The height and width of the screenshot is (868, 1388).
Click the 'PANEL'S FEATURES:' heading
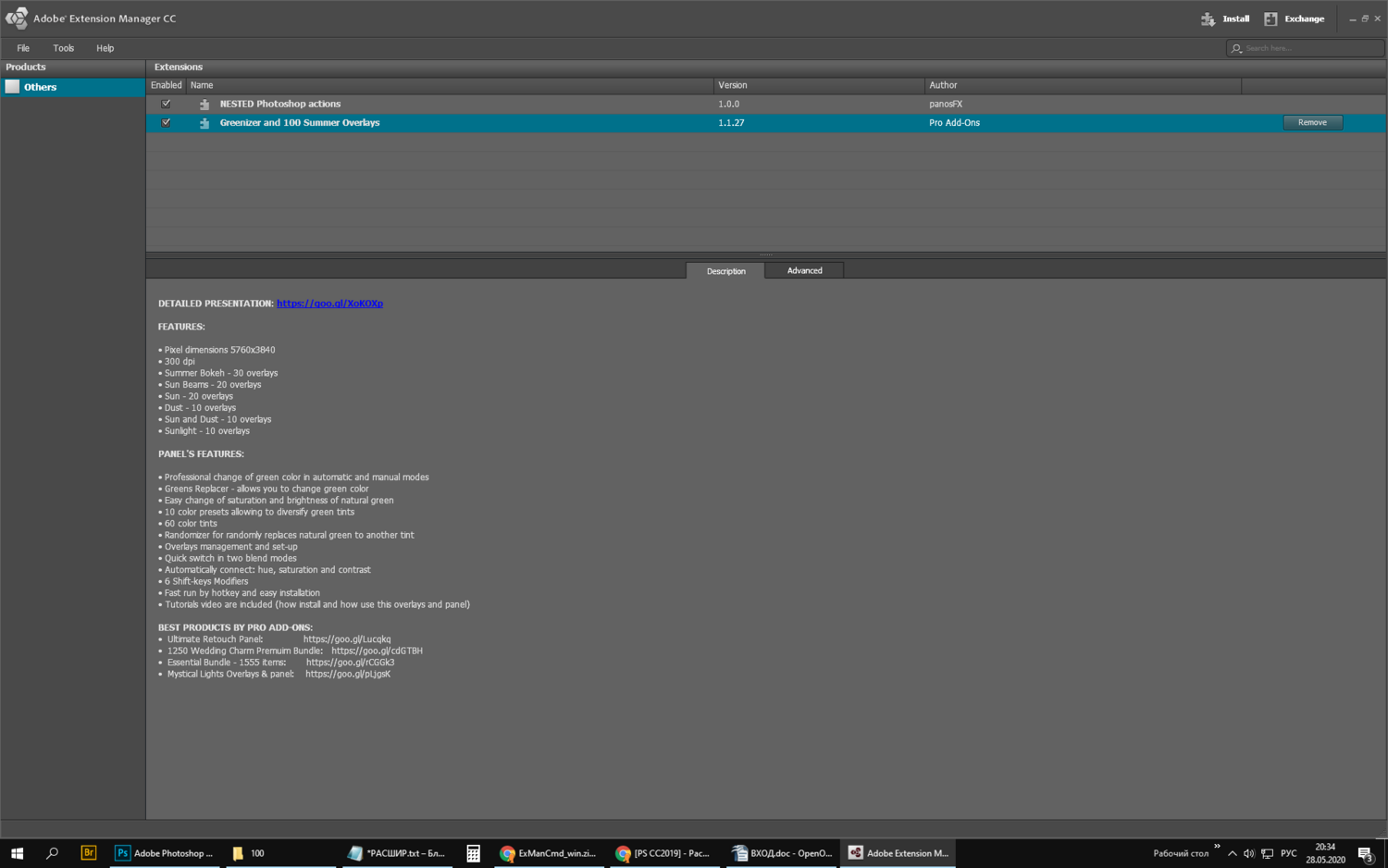coord(201,454)
